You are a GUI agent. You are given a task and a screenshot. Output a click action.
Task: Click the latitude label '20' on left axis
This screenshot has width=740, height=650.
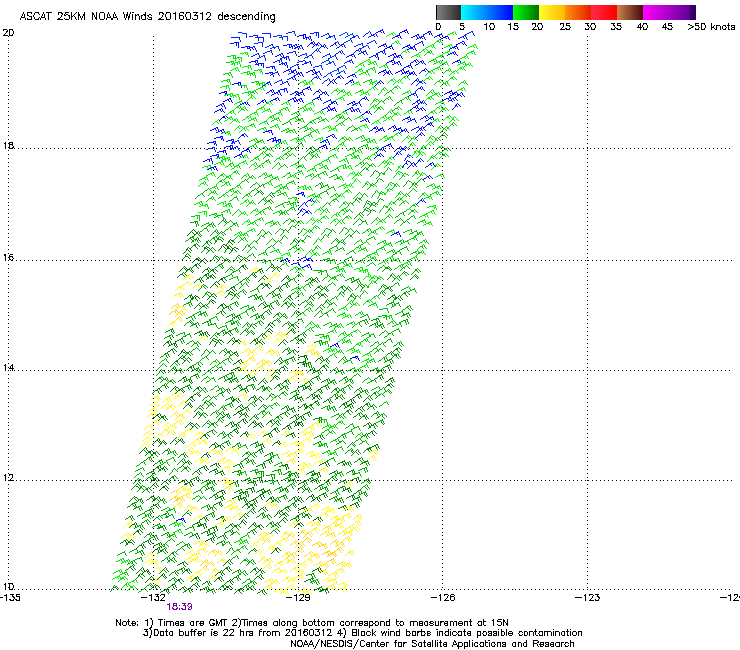[8, 33]
